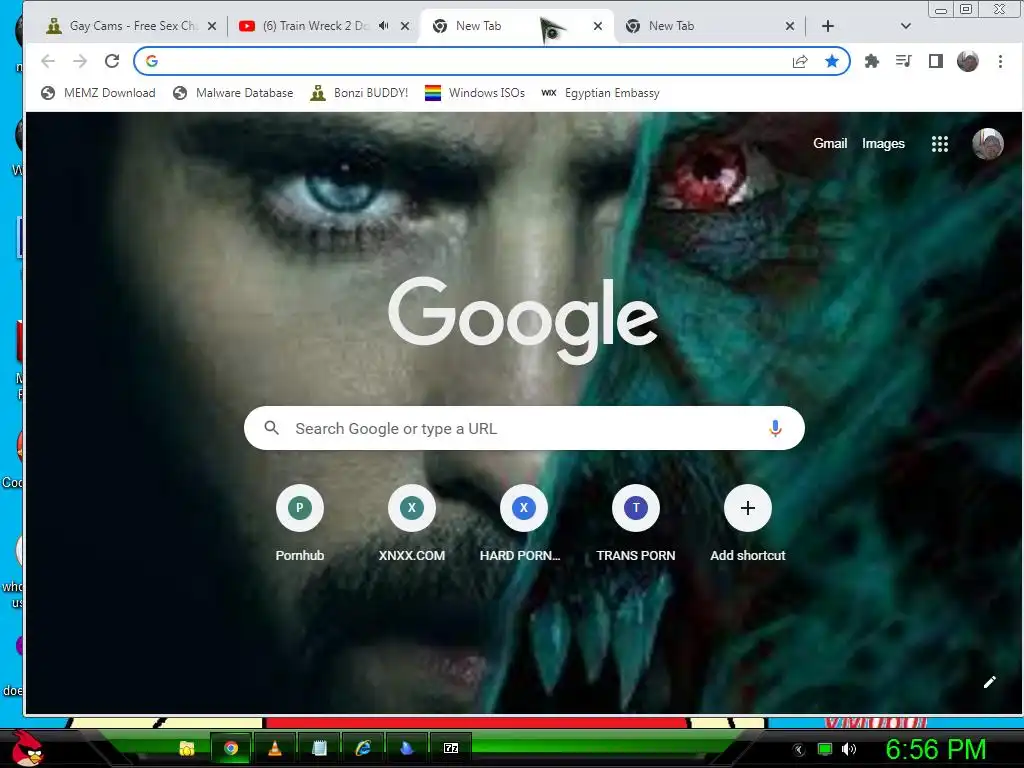Image resolution: width=1024 pixels, height=768 pixels.
Task: Switch to the Gay Cams tab
Action: [133, 25]
